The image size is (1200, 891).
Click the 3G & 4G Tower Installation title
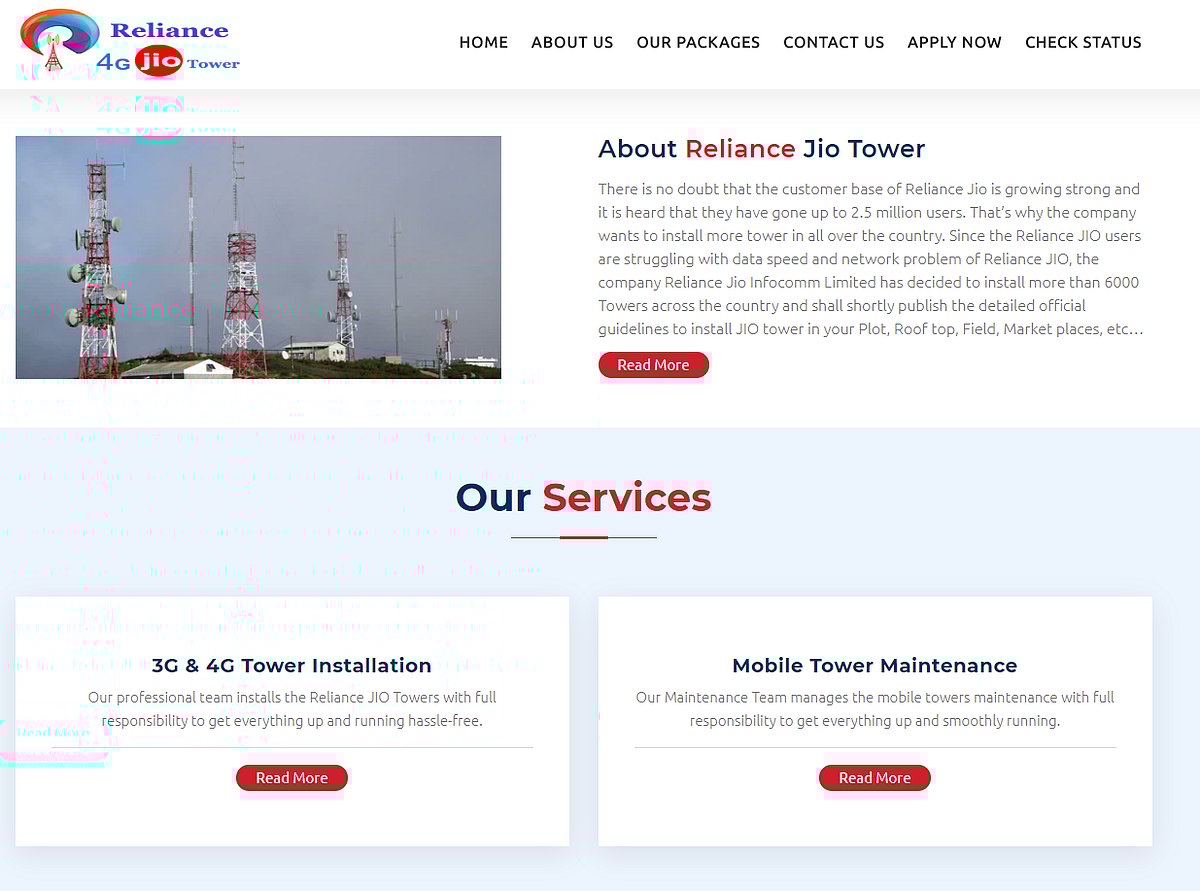291,665
